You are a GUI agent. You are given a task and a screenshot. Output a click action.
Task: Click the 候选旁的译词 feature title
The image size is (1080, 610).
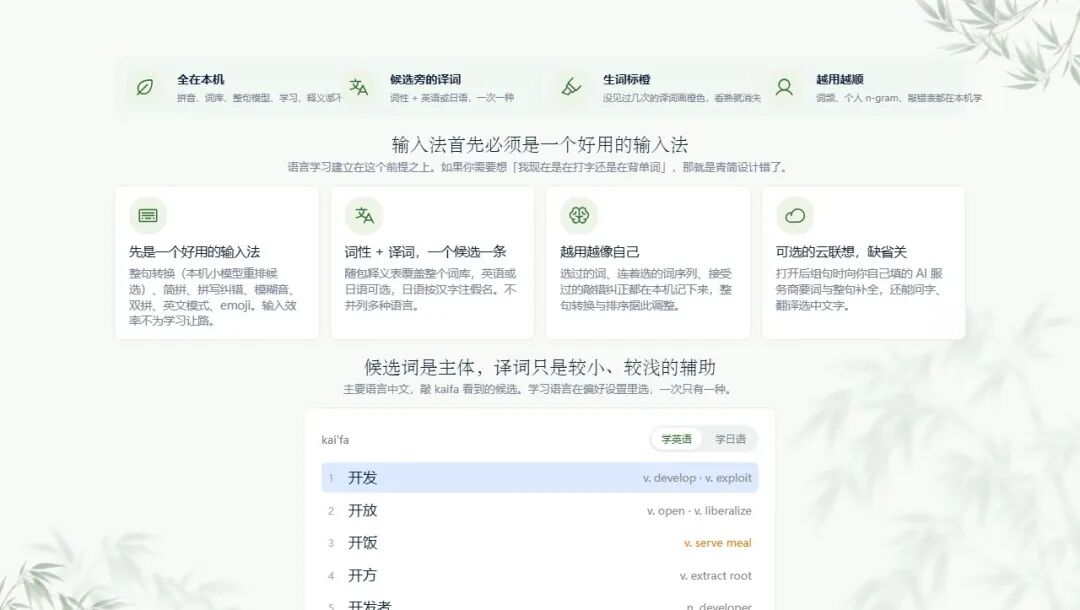(426, 79)
